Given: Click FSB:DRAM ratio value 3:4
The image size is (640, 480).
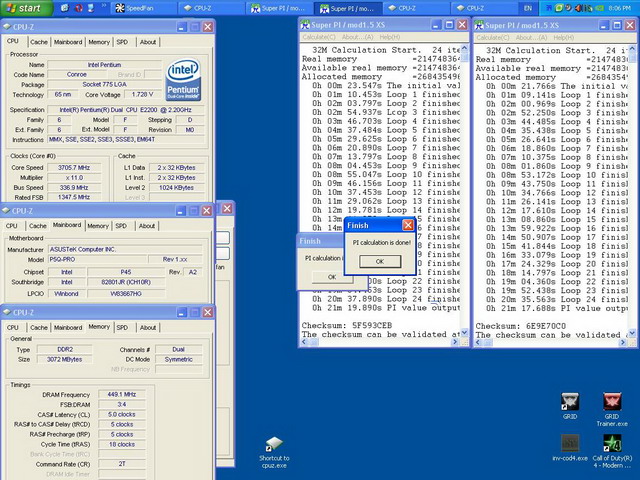Looking at the screenshot, I should click(x=122, y=404).
